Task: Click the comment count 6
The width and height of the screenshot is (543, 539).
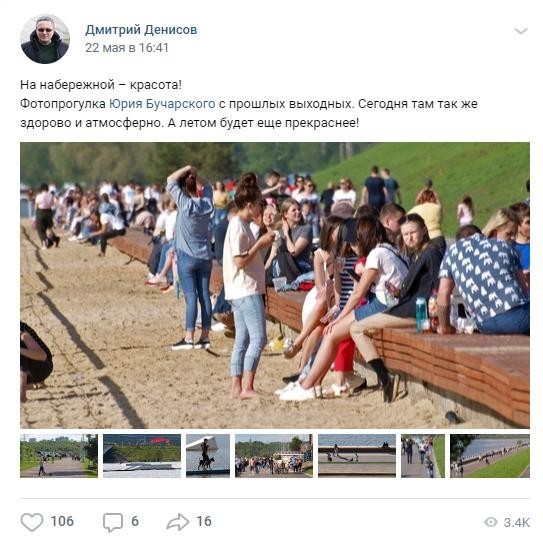Action: [135, 521]
